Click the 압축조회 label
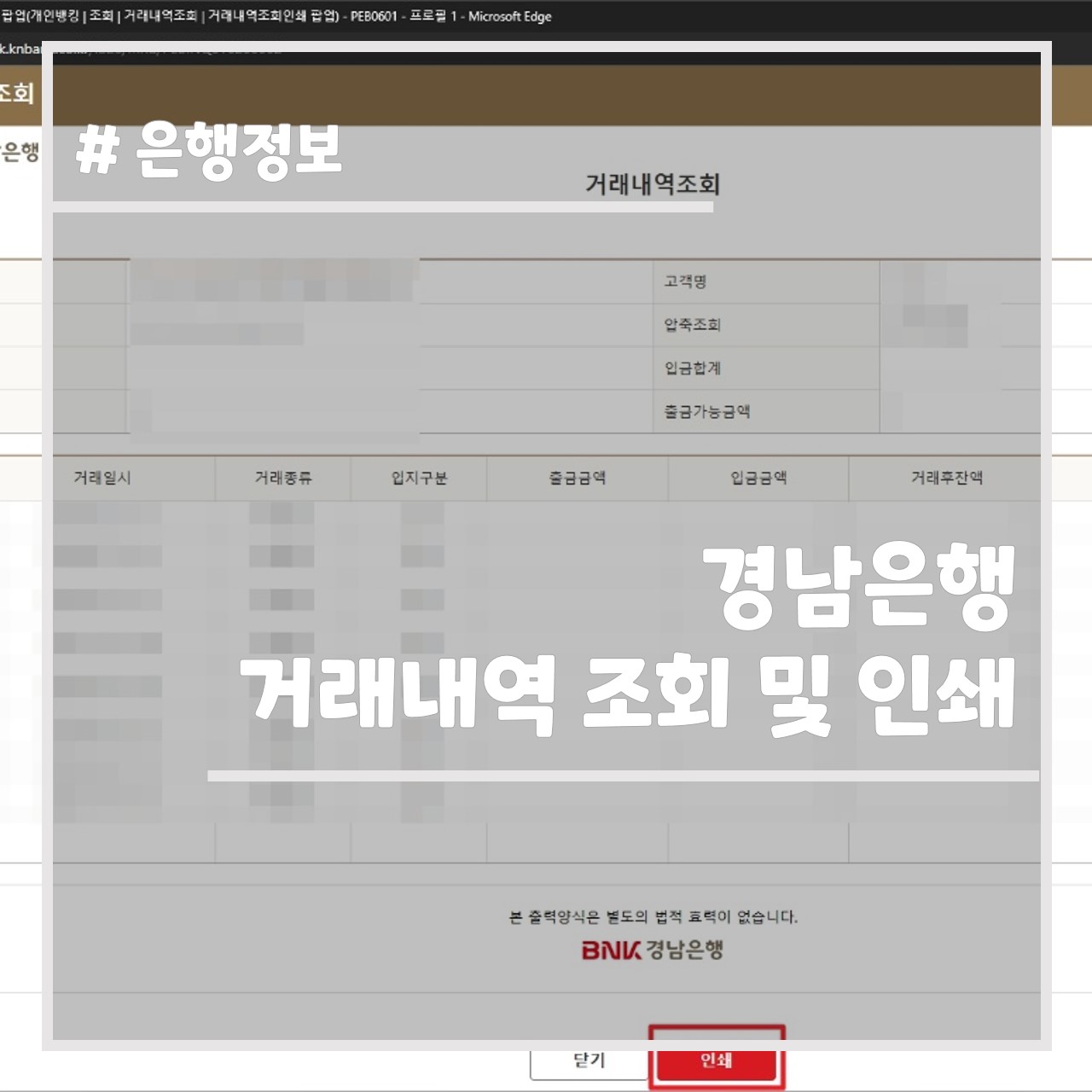Viewport: 1092px width, 1092px height. click(x=693, y=325)
